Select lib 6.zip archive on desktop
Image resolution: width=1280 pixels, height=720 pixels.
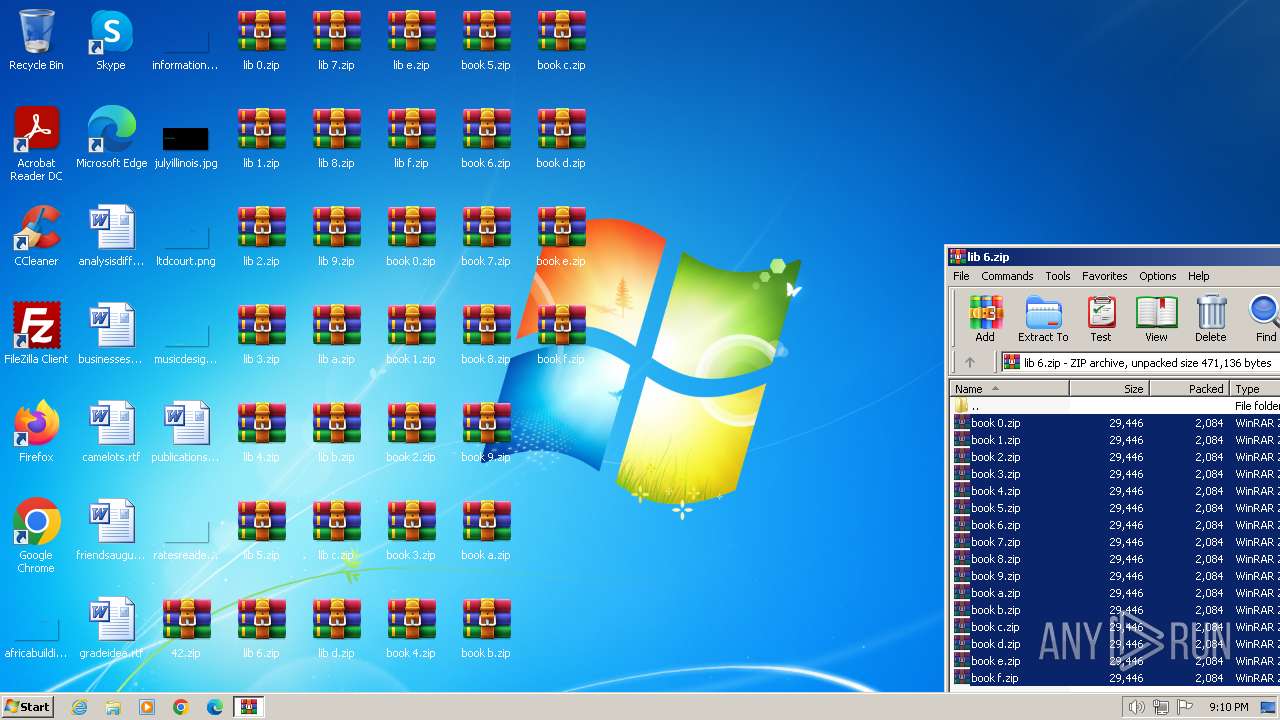pyautogui.click(x=261, y=629)
